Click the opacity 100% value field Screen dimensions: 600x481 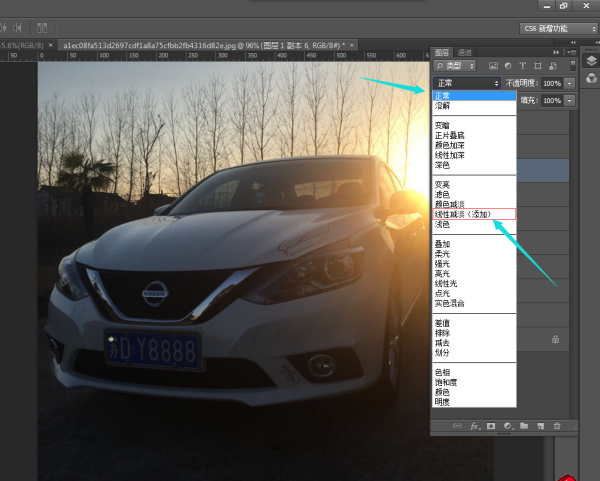[x=552, y=83]
